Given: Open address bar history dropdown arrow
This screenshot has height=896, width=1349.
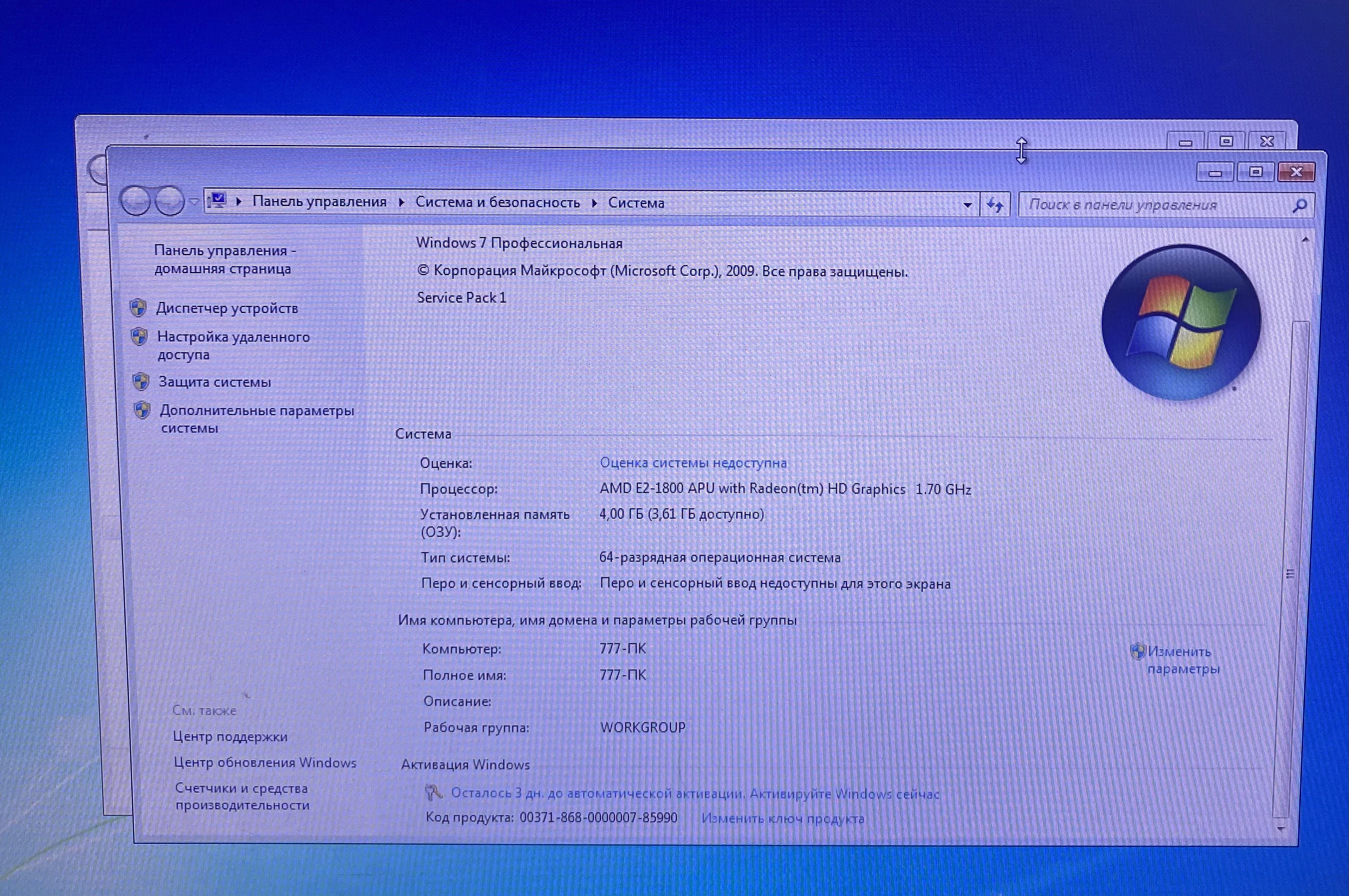Looking at the screenshot, I should click(967, 205).
